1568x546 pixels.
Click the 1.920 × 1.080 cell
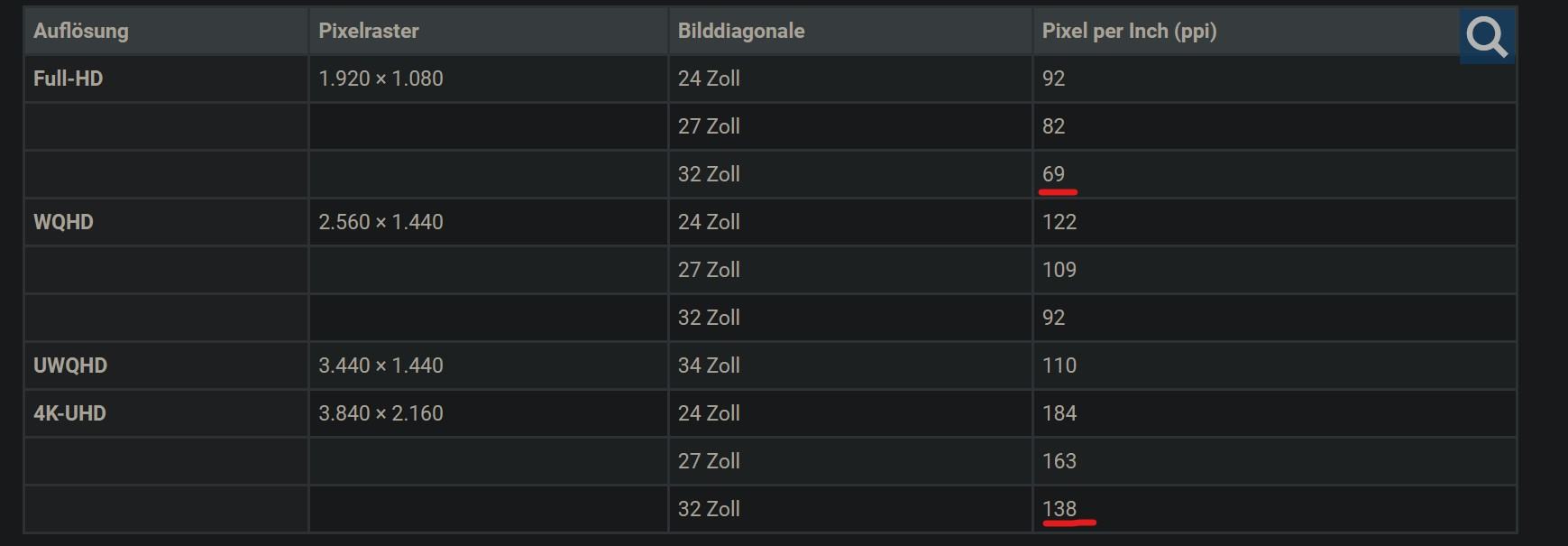[381, 79]
